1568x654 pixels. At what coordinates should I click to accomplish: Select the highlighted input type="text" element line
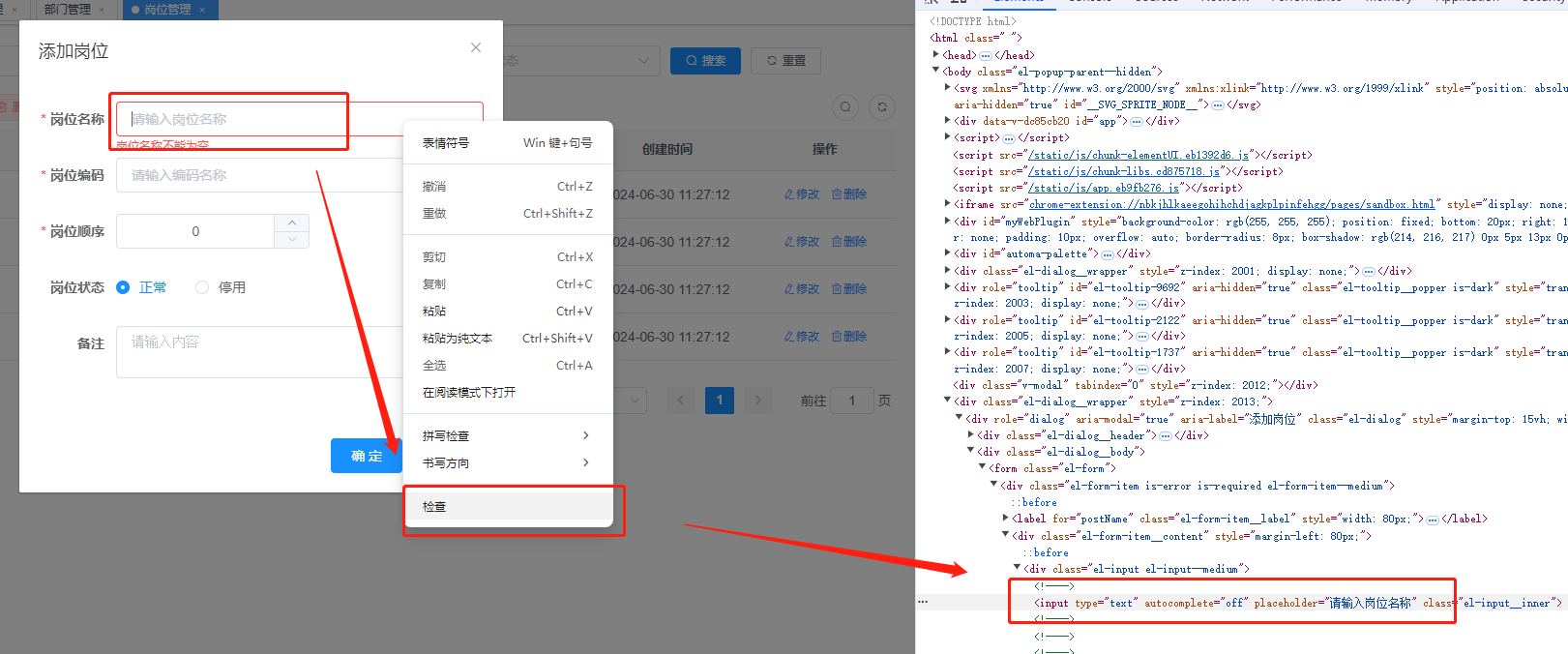pyautogui.click(x=1296, y=603)
